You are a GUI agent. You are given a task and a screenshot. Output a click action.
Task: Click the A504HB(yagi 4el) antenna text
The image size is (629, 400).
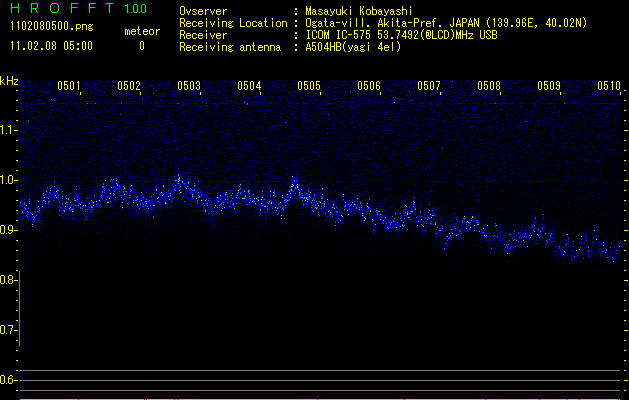point(353,47)
